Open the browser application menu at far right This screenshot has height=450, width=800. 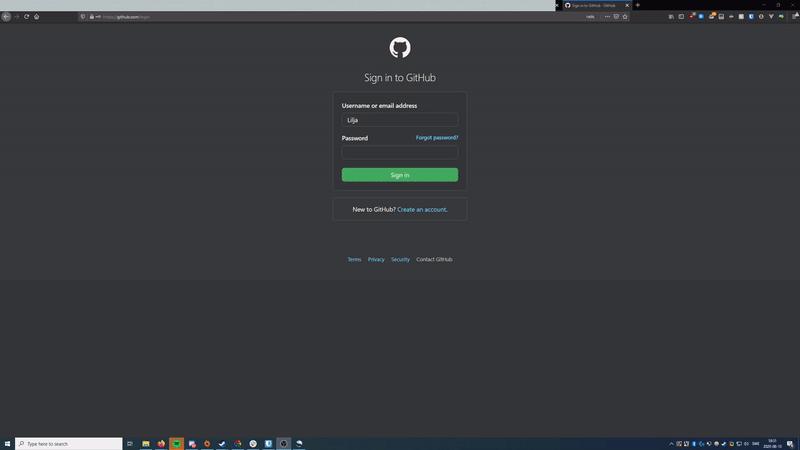pos(795,16)
